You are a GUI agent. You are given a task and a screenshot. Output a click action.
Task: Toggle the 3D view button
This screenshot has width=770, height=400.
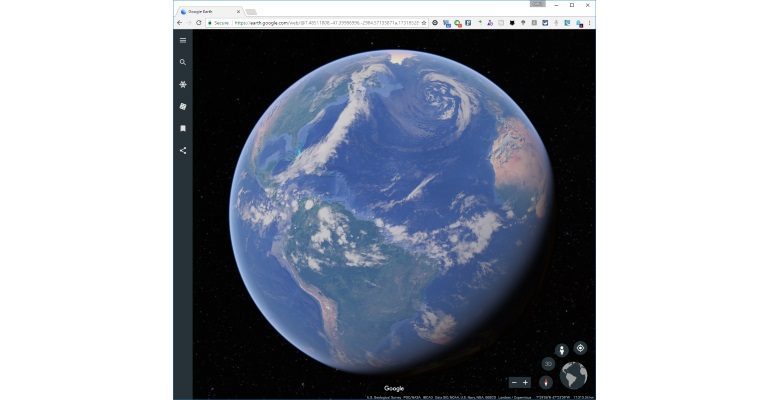point(548,364)
